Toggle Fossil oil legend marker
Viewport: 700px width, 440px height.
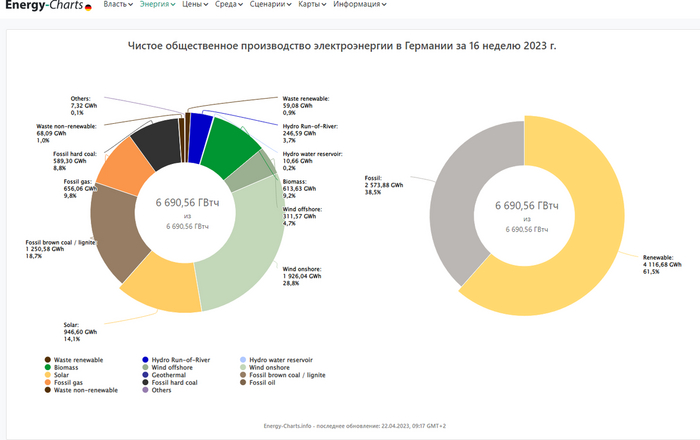pyautogui.click(x=245, y=382)
